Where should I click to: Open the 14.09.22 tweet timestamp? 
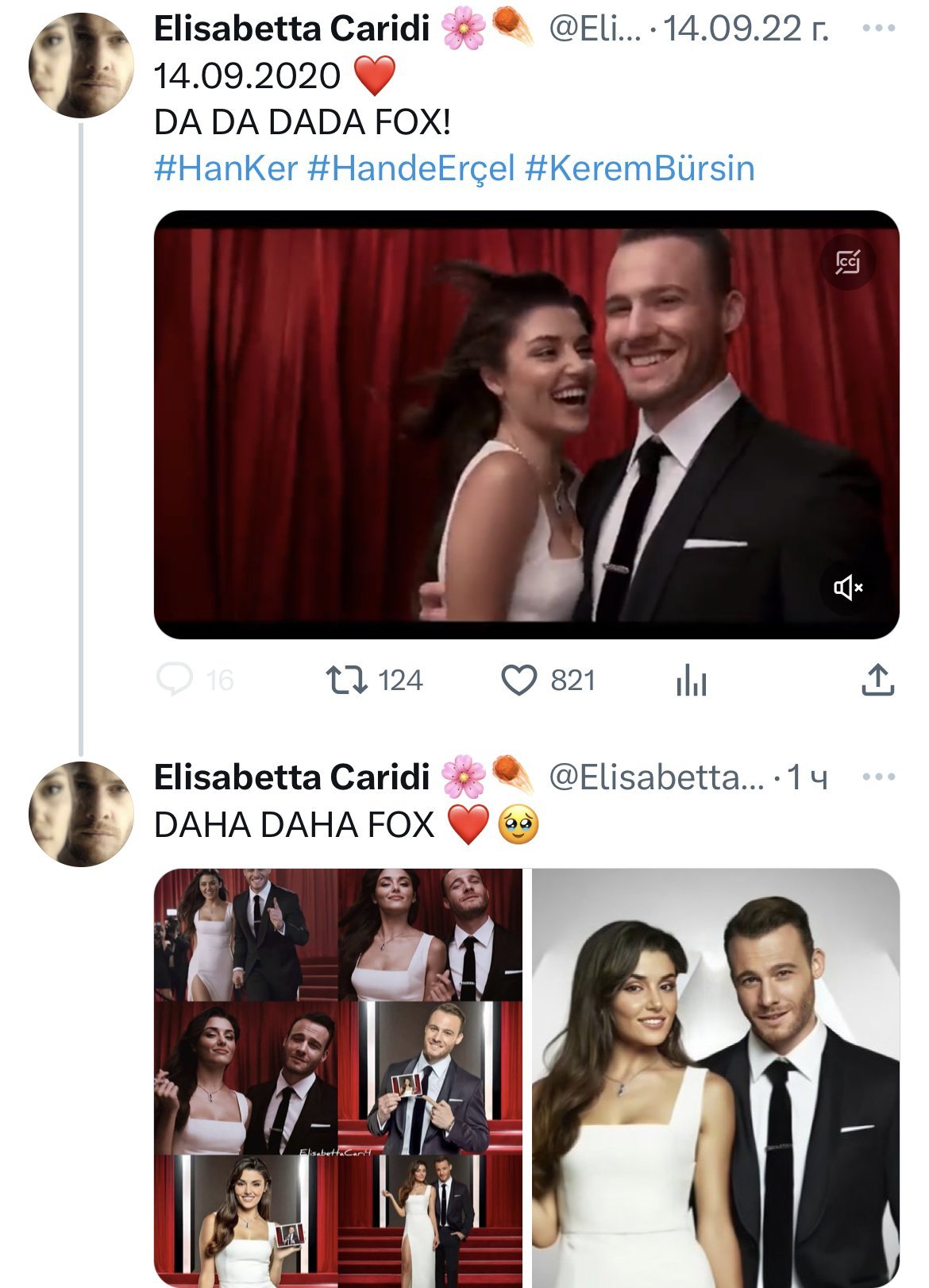click(746, 29)
